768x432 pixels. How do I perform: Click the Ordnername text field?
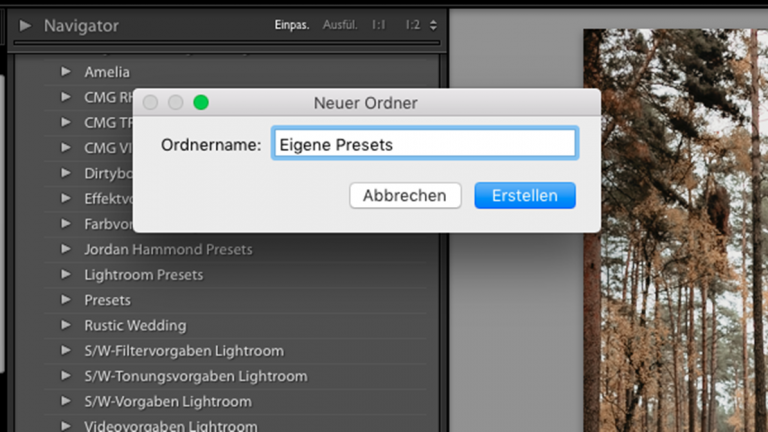(x=424, y=144)
